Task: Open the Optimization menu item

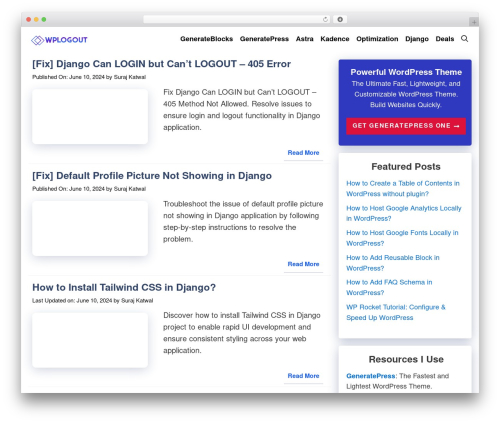Action: tap(377, 39)
